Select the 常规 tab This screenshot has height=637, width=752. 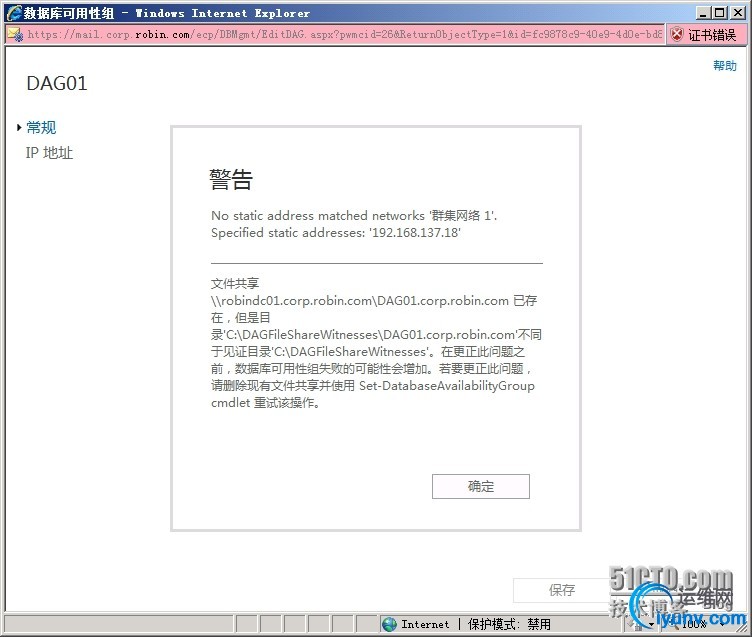[41, 128]
